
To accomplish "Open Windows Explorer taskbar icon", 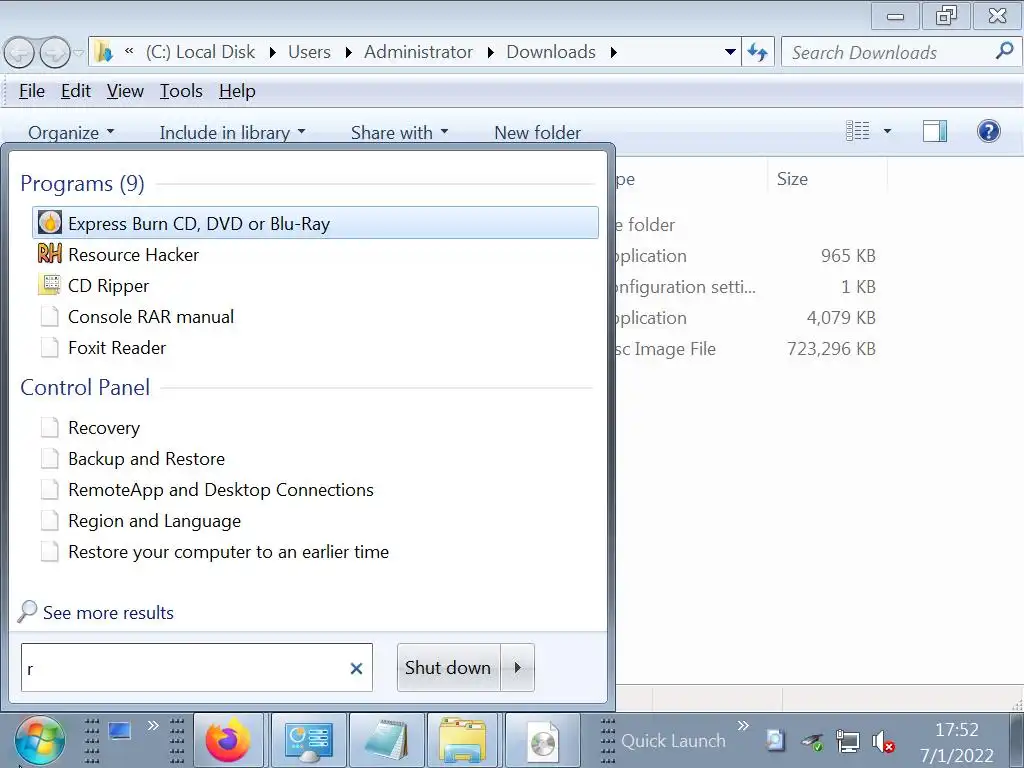I will pos(463,741).
